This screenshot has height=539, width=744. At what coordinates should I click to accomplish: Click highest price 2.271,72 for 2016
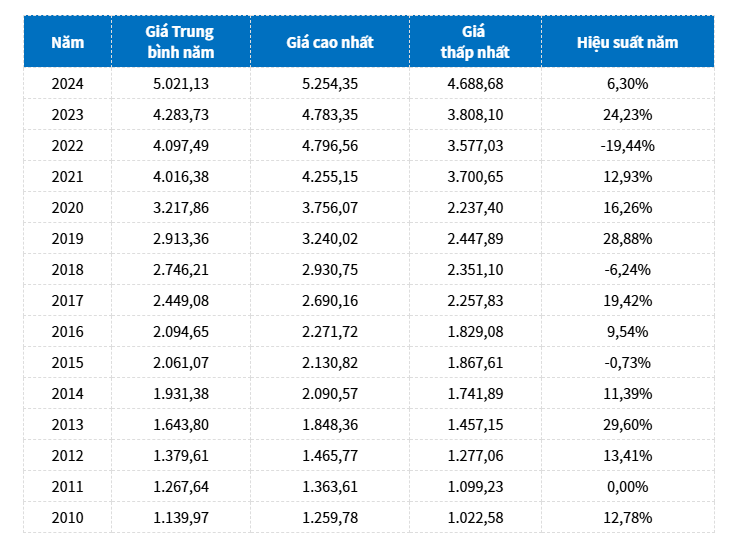click(329, 332)
